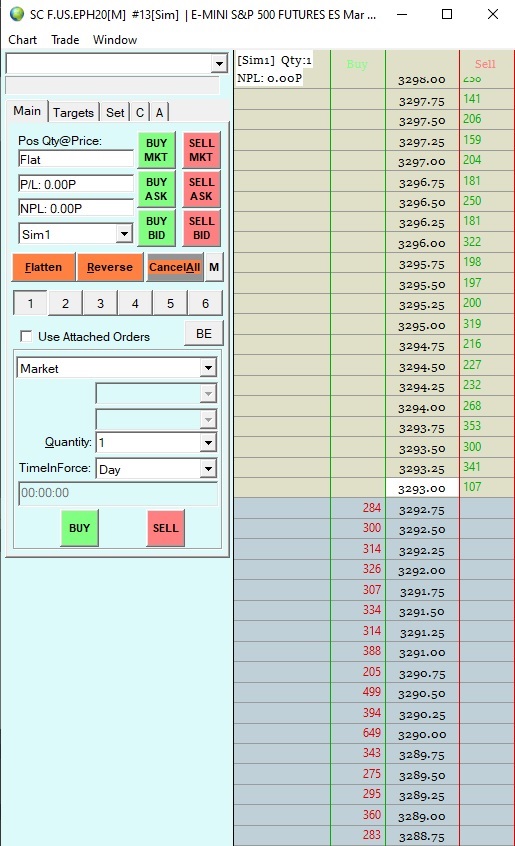Enable Use Attached Orders checkbox
This screenshot has height=846, width=515.
pyautogui.click(x=26, y=337)
